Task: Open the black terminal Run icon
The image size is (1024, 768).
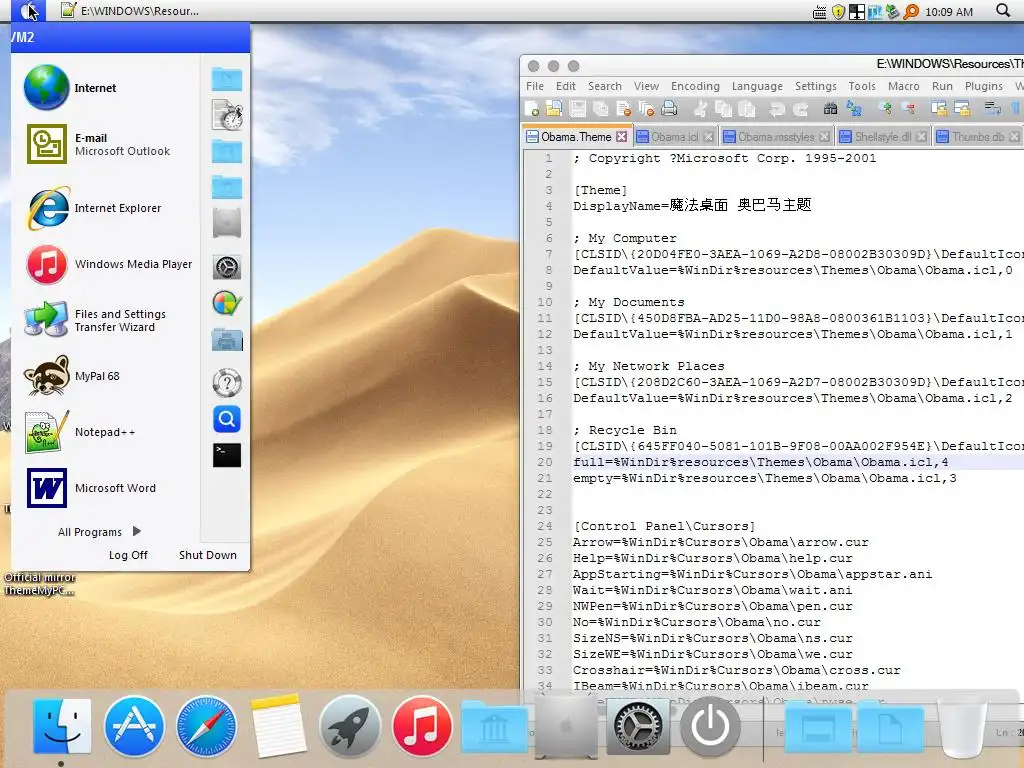Action: click(x=227, y=455)
